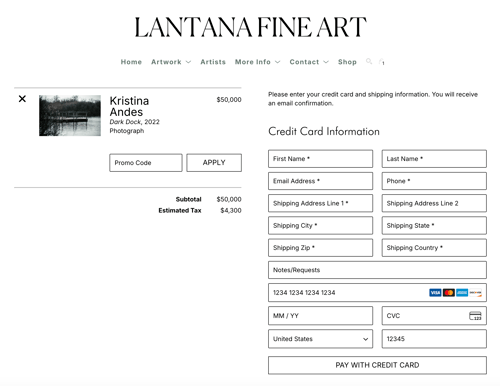Remove Kristina Andes item with X icon
The width and height of the screenshot is (500, 386).
click(22, 99)
